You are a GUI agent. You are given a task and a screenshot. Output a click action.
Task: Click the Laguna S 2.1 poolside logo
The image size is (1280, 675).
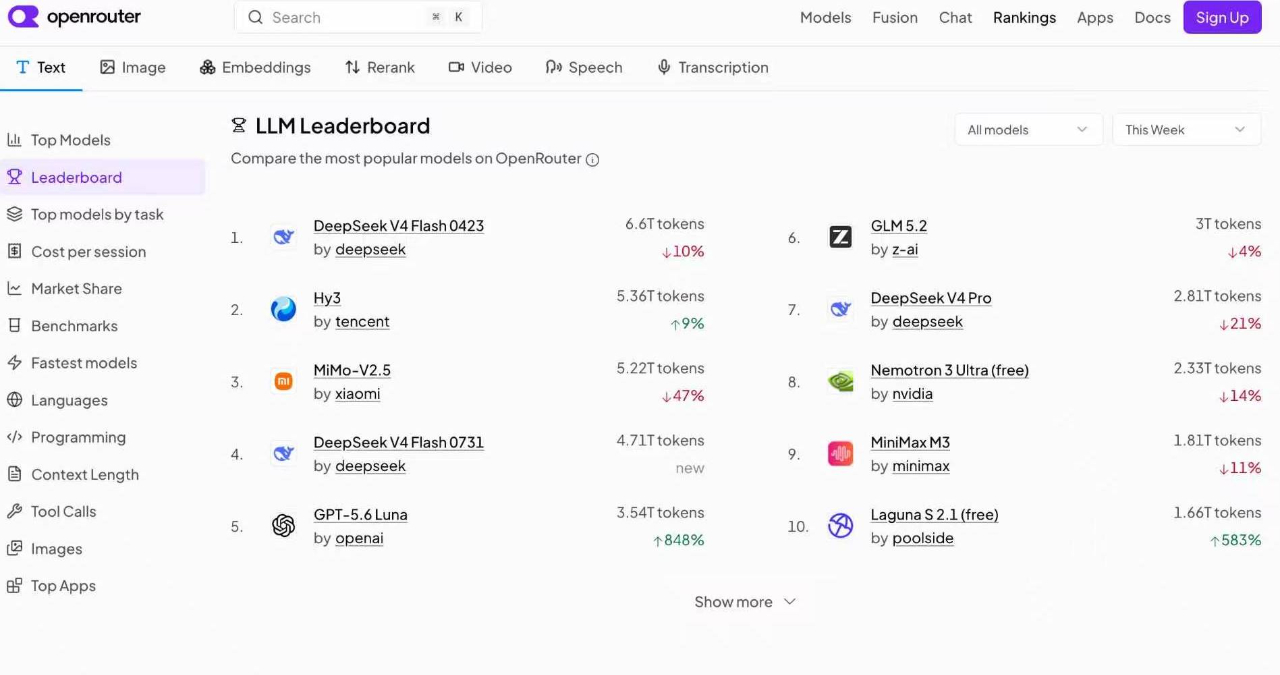tap(841, 526)
